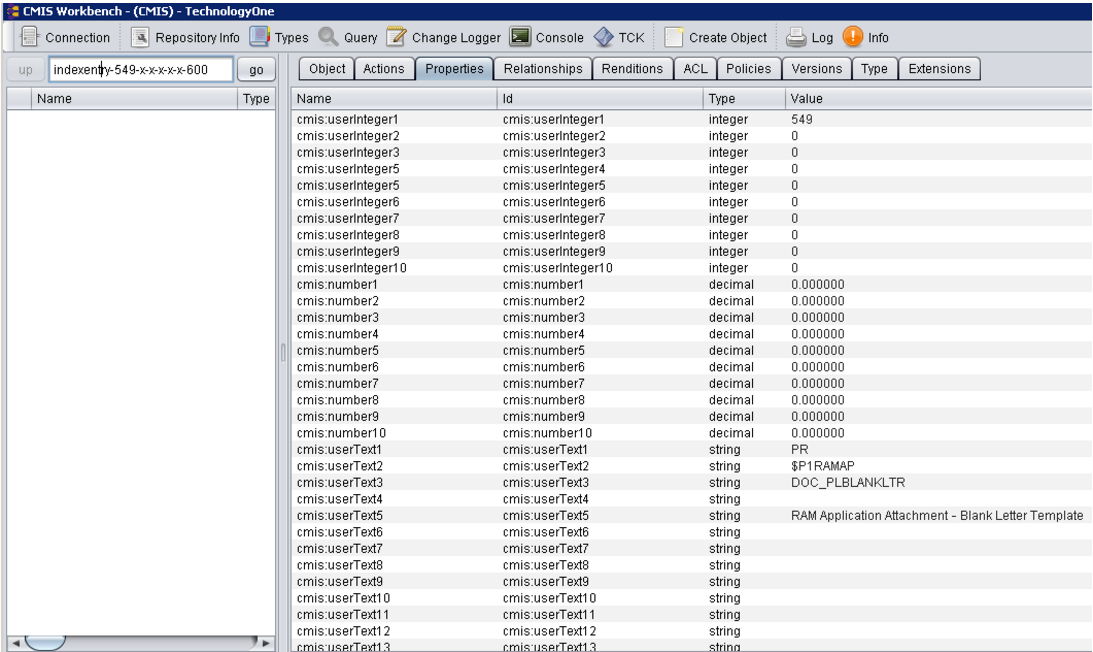Viewport: 1093px width, 652px height.
Task: Click the Create Object icon
Action: 673,37
